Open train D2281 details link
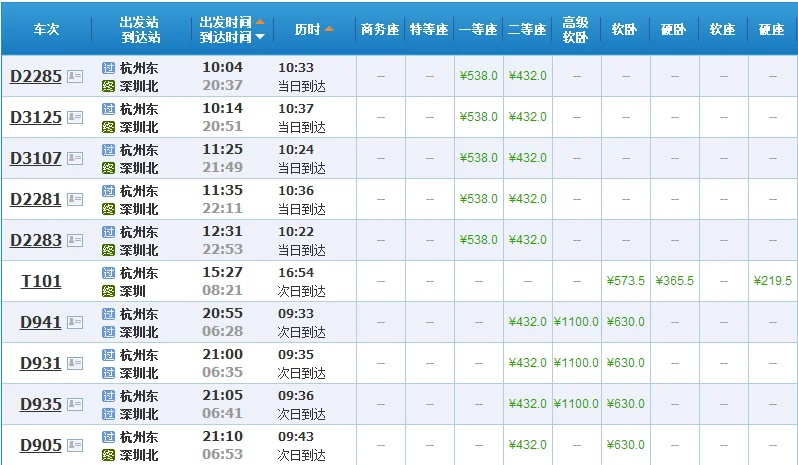 (36, 199)
